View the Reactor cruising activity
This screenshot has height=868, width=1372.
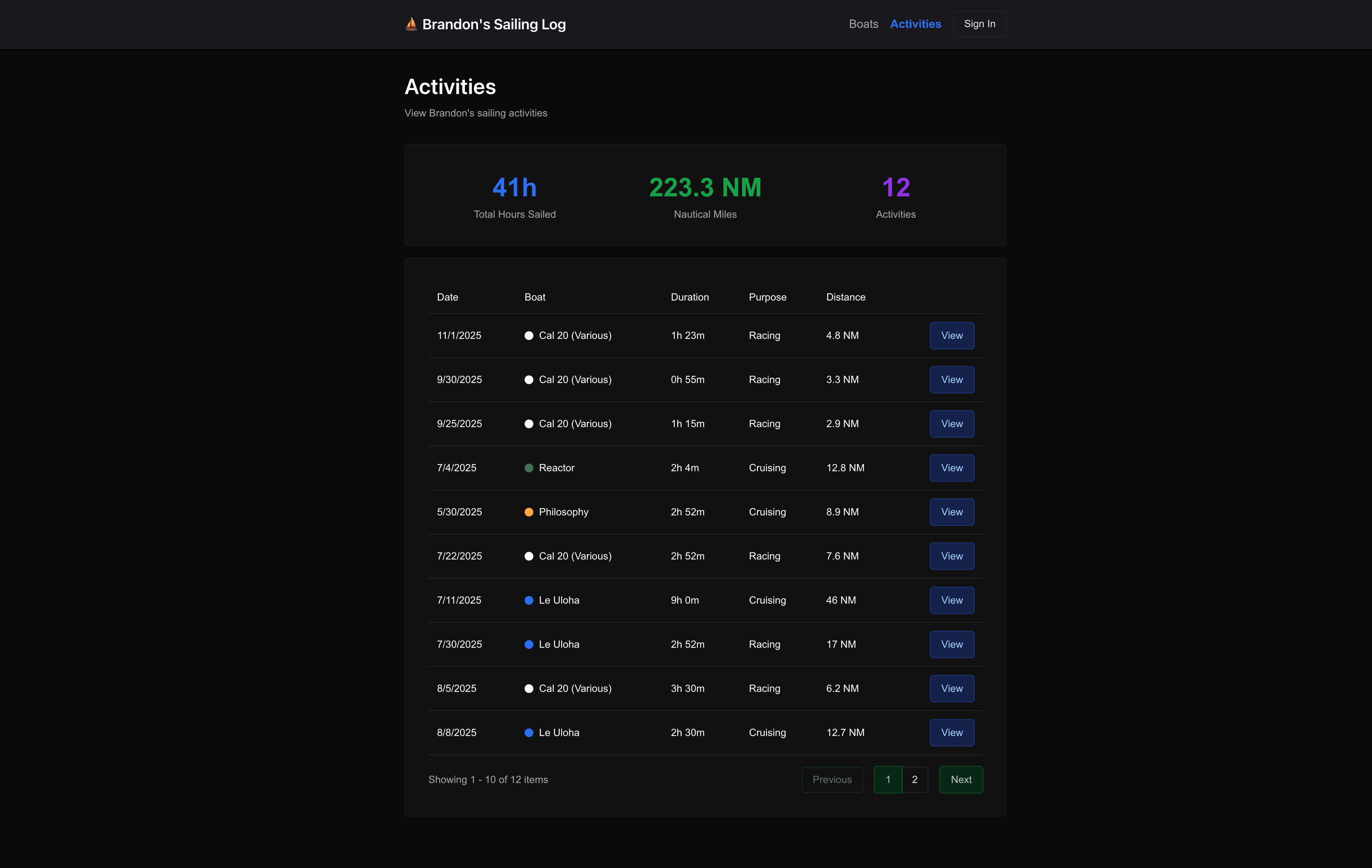(x=952, y=468)
